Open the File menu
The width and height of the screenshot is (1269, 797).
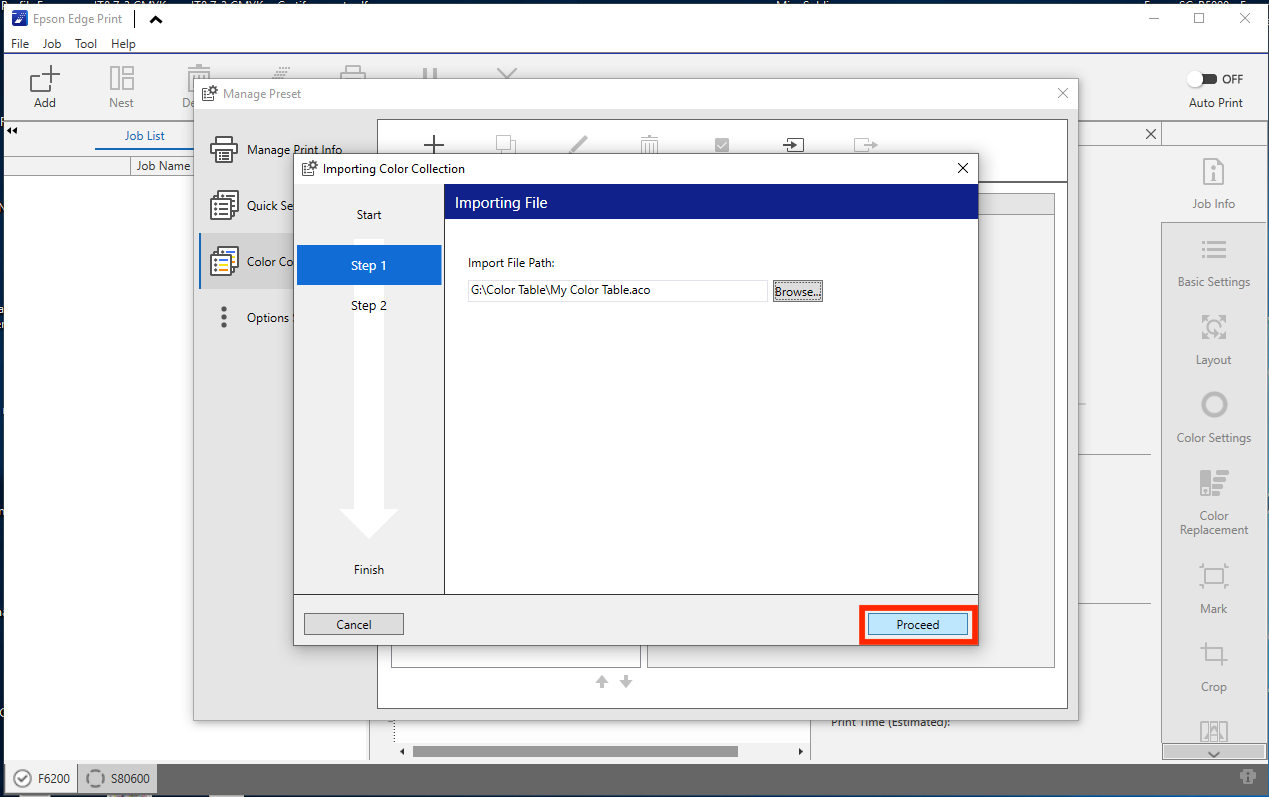20,44
